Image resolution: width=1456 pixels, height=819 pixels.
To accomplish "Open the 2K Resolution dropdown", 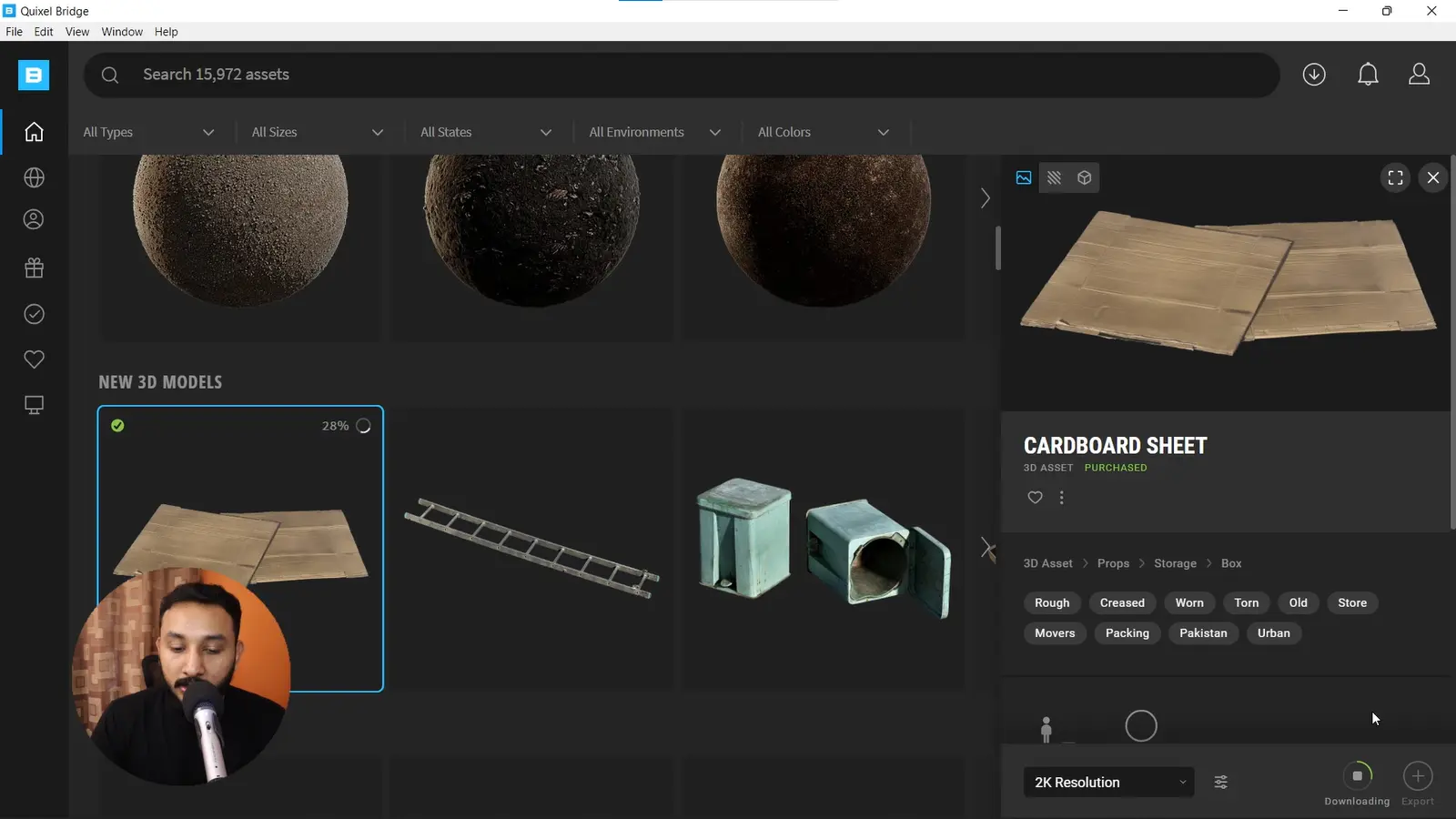I will coord(1108,782).
